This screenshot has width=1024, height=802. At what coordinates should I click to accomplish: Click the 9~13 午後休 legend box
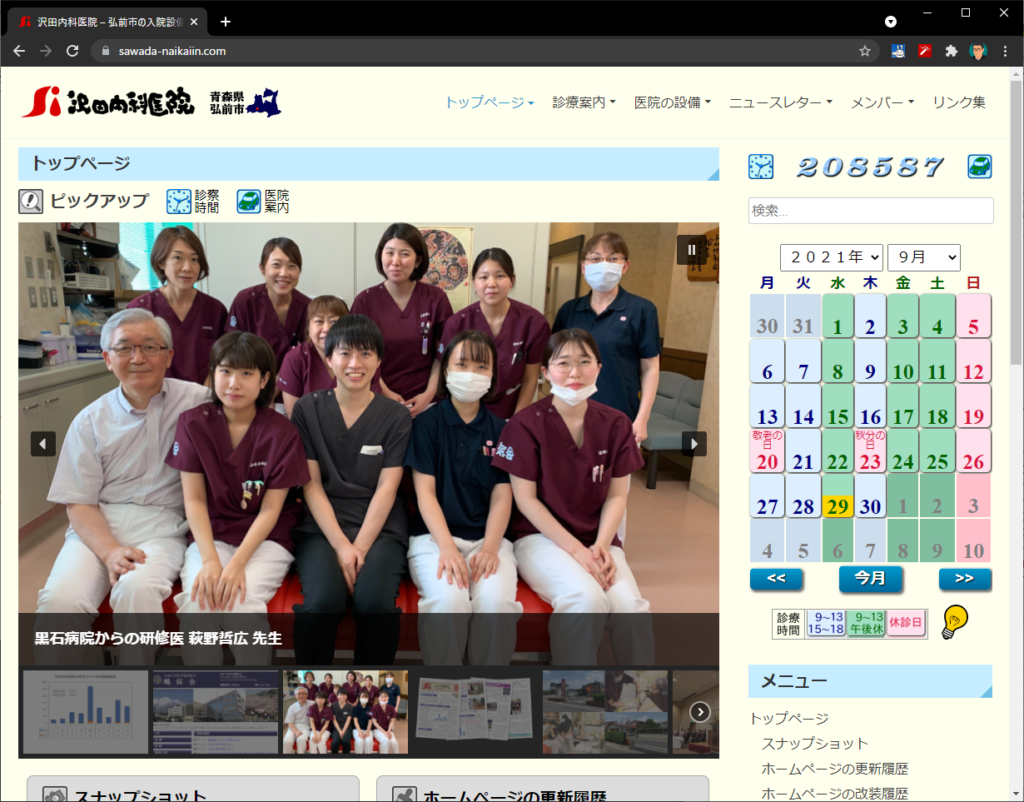(866, 623)
